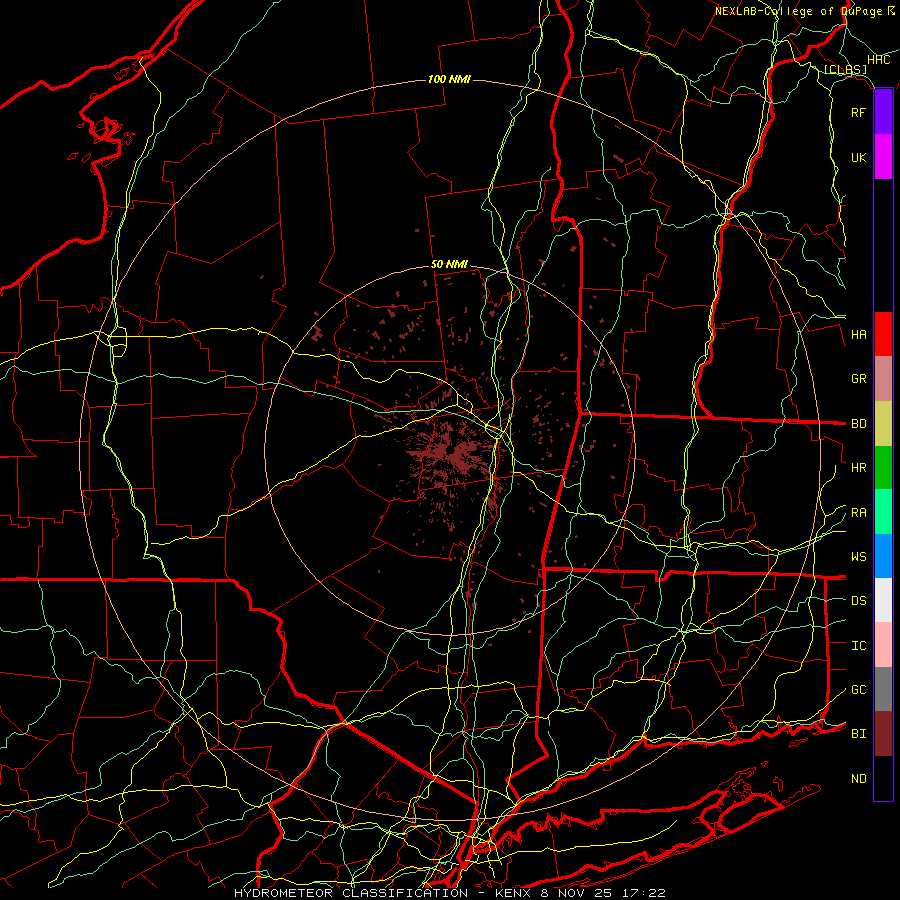Image resolution: width=900 pixels, height=900 pixels.
Task: Select the GC gray legend block
Action: [x=883, y=689]
